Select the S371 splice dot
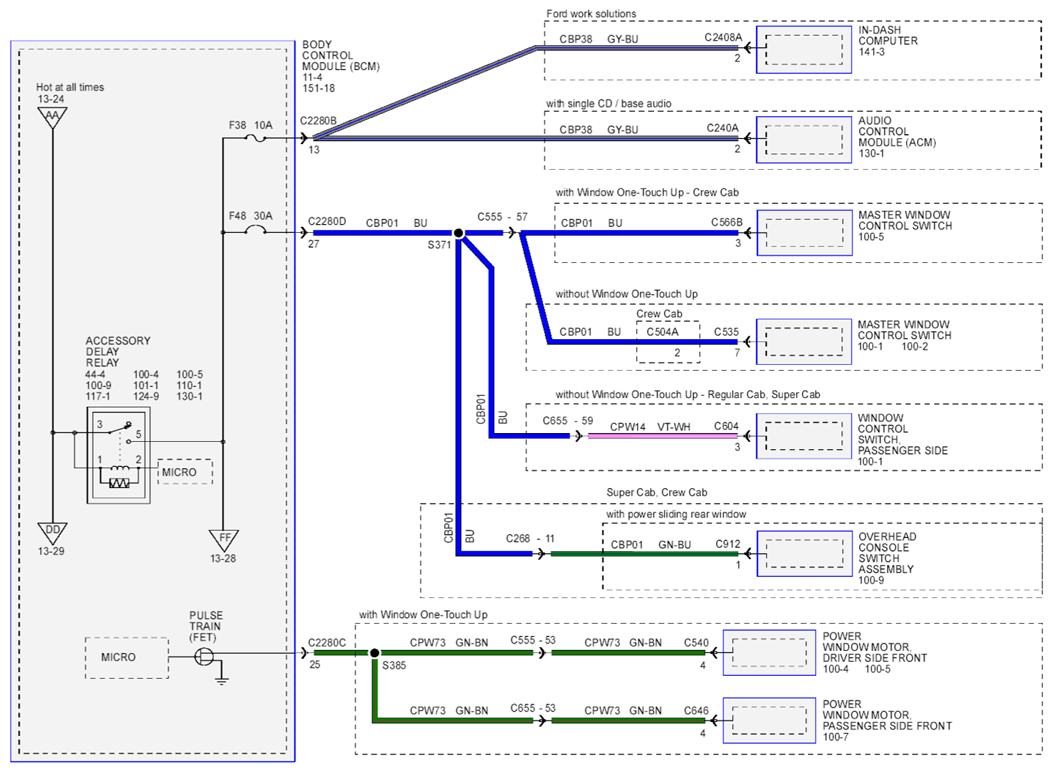 459,233
